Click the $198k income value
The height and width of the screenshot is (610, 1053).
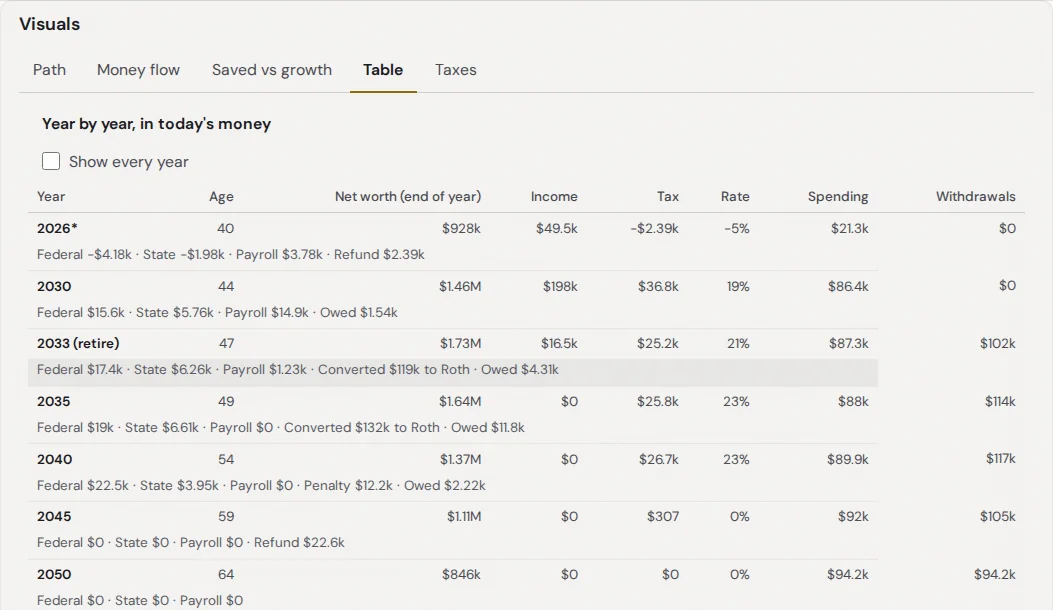pyautogui.click(x=560, y=286)
